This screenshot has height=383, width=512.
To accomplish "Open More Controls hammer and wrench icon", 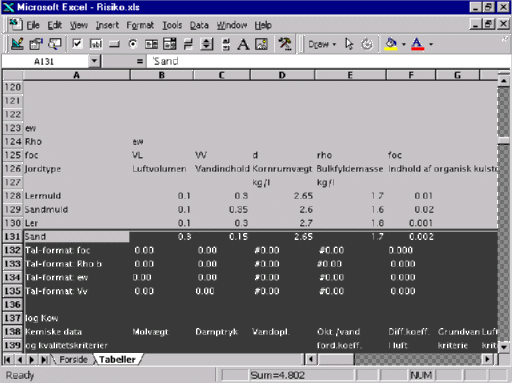I will coord(285,44).
